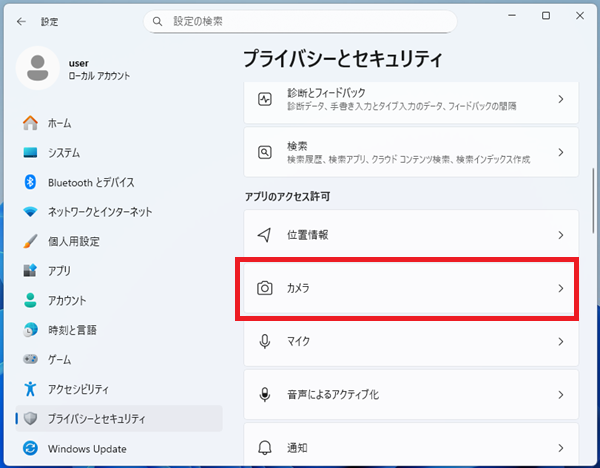Screen dimensions: 600x468
Task: Click the プライバシーとセキュリティ sidebar label
Action: click(x=96, y=419)
